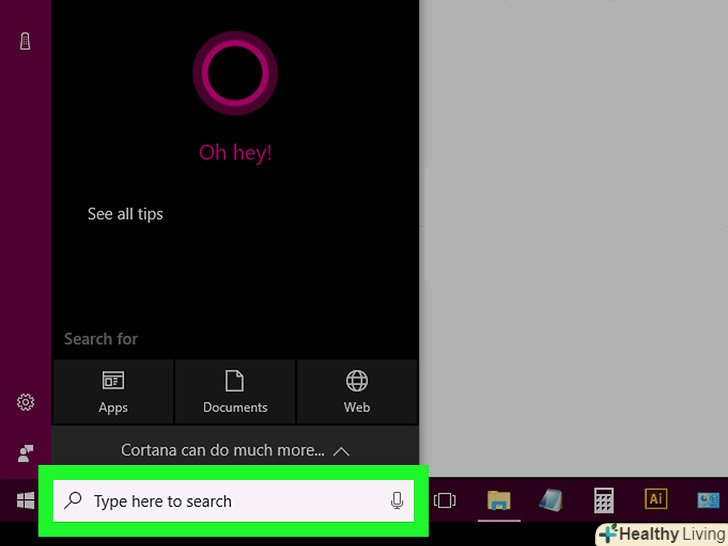728x546 pixels.
Task: Open the notepad-style app icon on taskbar
Action: click(551, 500)
